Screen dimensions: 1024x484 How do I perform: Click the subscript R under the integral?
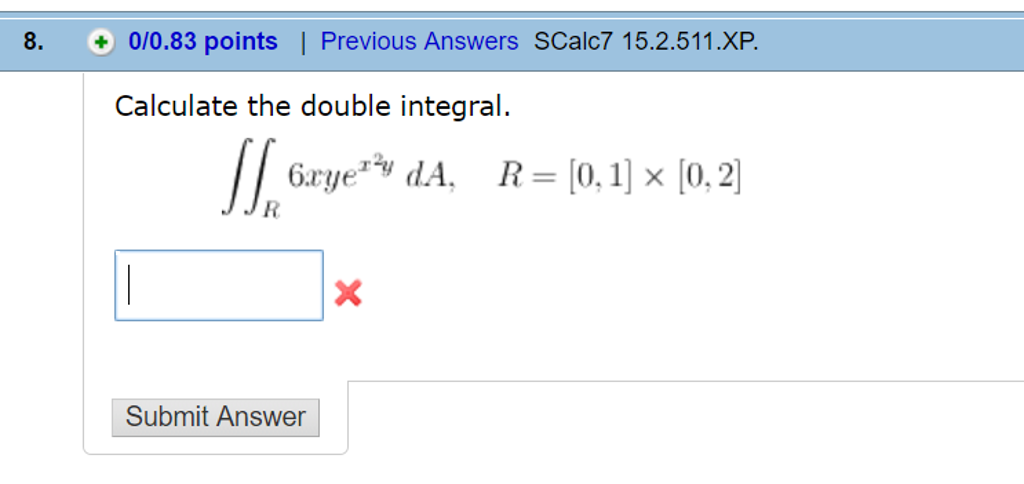272,210
